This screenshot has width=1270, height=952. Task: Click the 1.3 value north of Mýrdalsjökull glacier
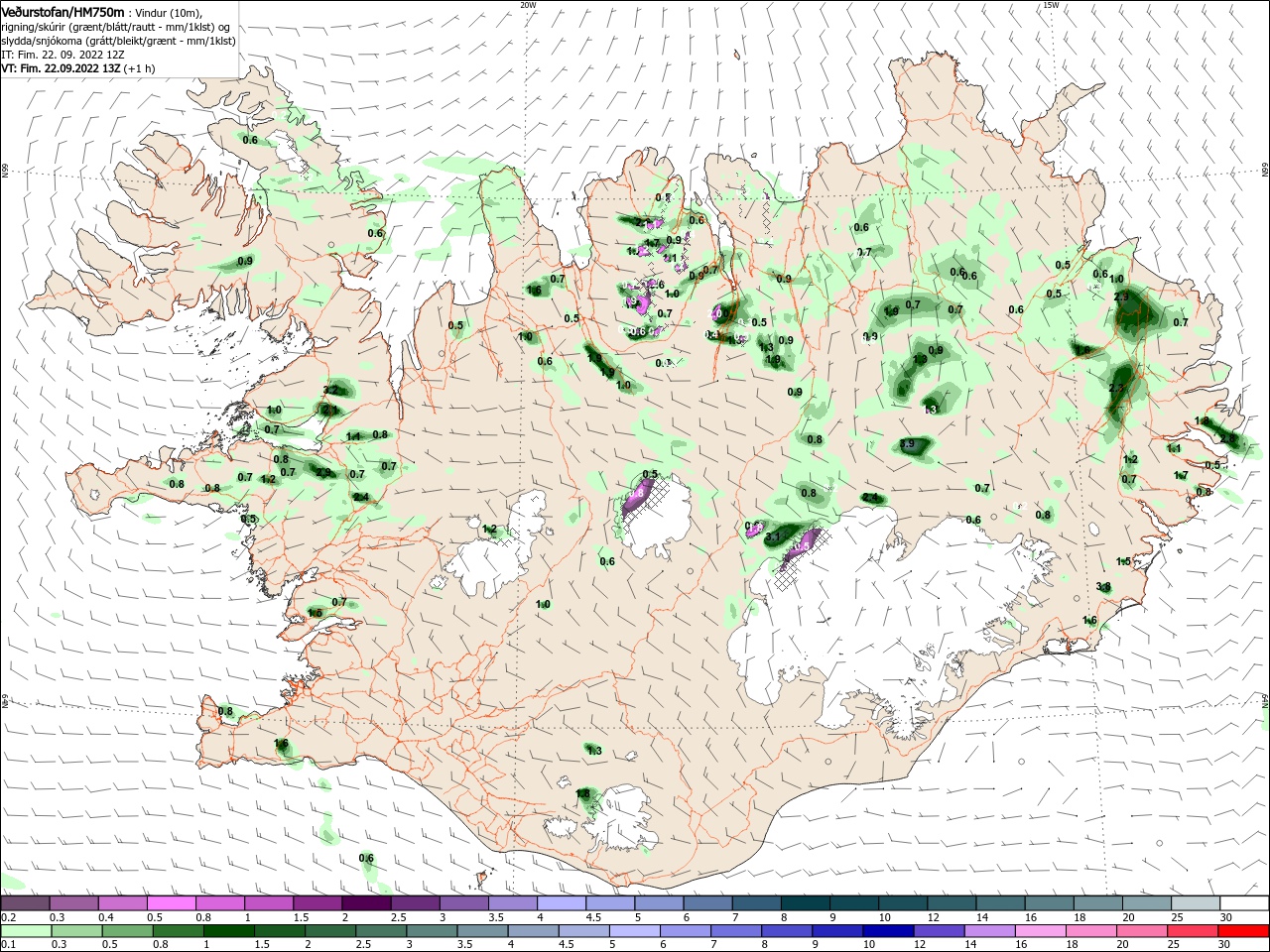pyautogui.click(x=594, y=752)
